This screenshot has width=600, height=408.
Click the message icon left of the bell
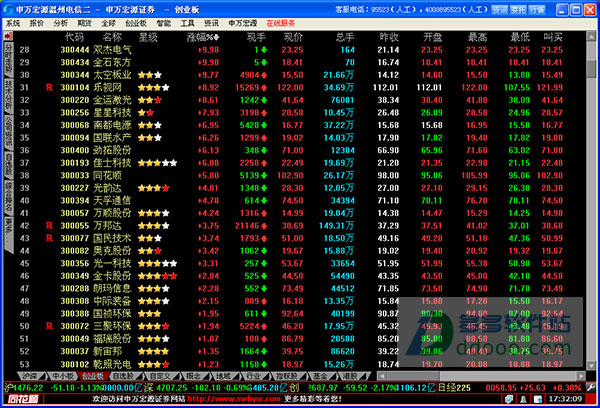click(x=509, y=399)
